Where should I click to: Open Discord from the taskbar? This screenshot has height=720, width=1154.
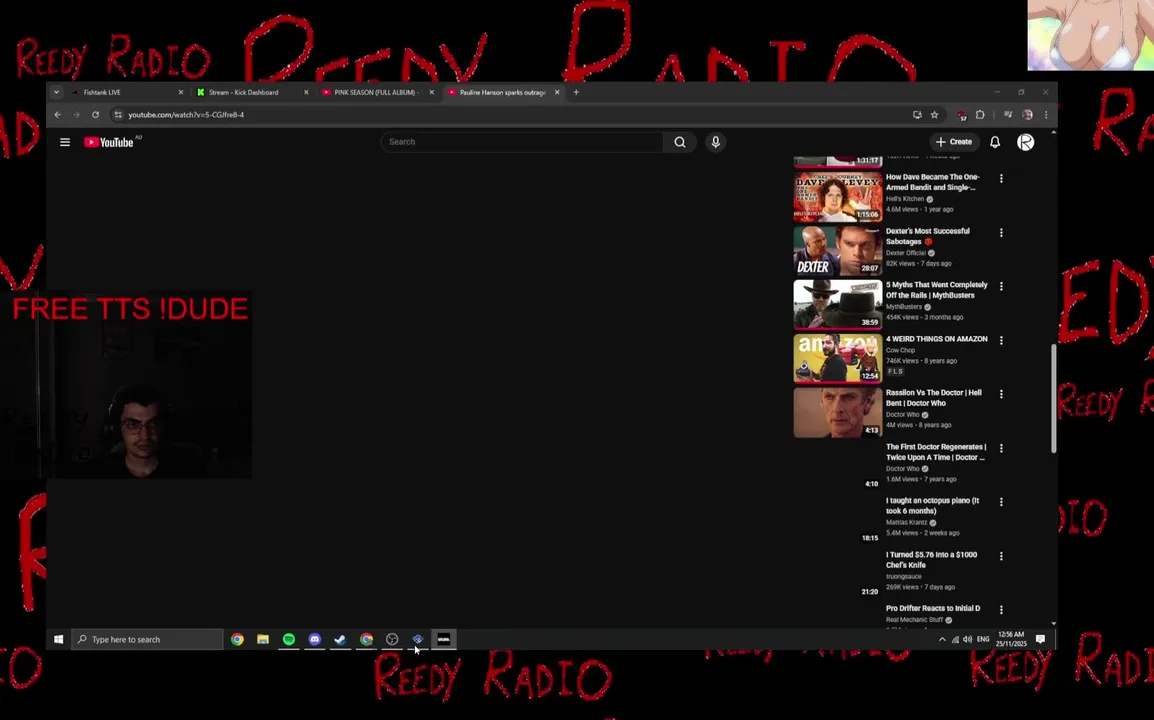coord(314,639)
